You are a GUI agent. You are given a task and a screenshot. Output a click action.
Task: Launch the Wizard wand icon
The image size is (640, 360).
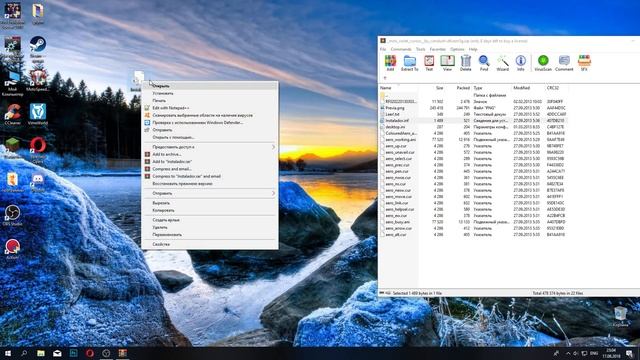pos(502,63)
